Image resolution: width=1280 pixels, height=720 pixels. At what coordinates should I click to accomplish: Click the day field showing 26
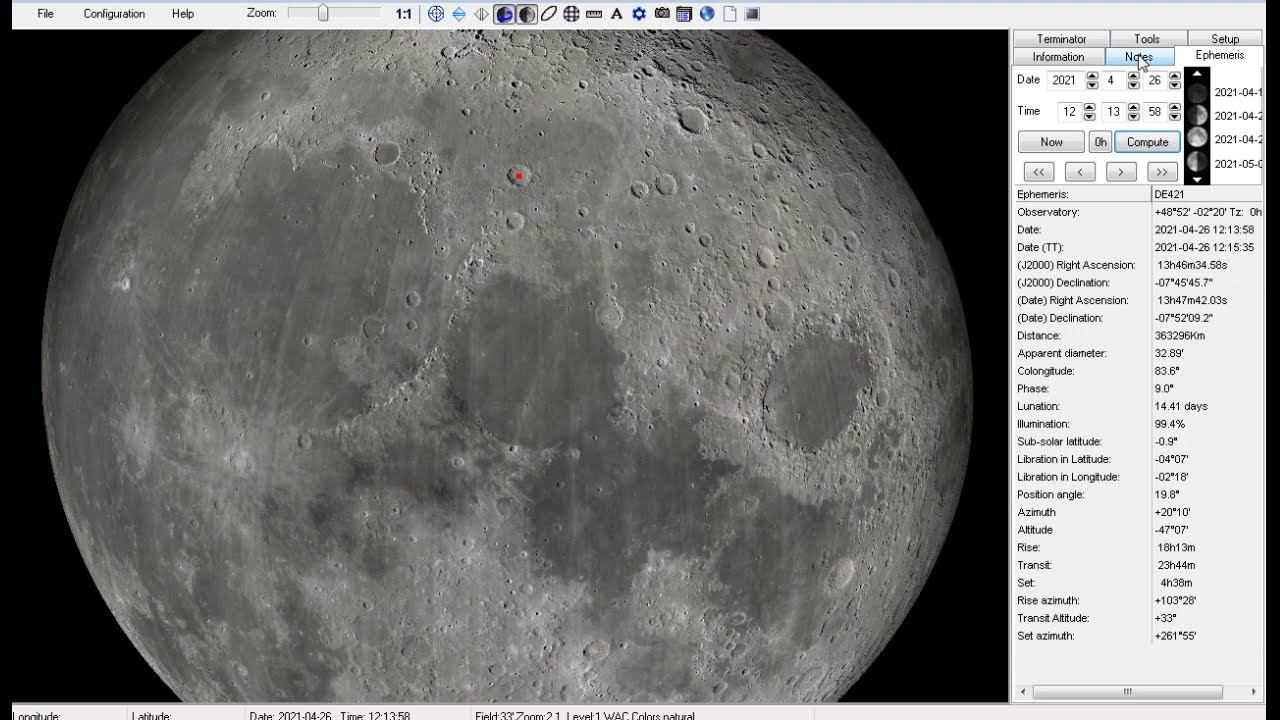(x=1155, y=80)
